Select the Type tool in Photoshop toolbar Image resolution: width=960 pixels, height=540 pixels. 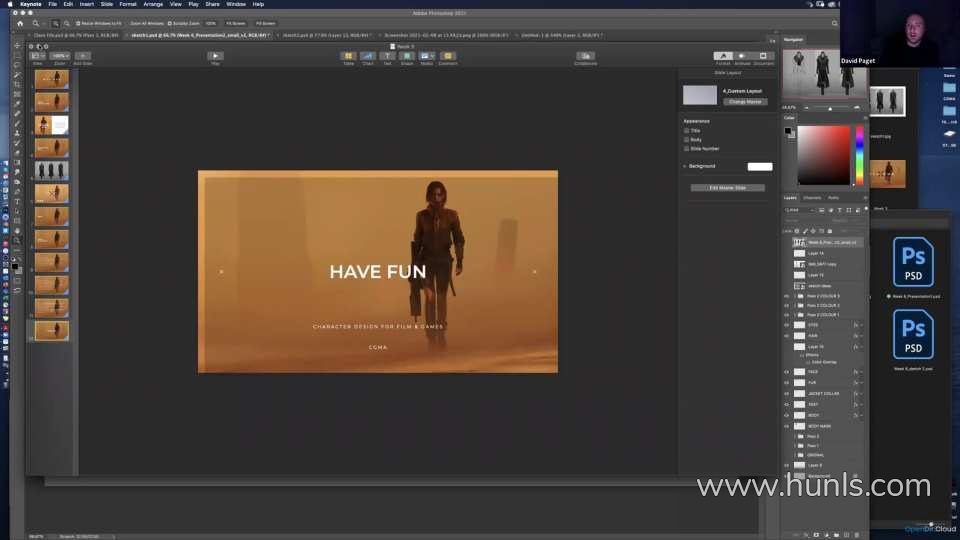click(17, 201)
